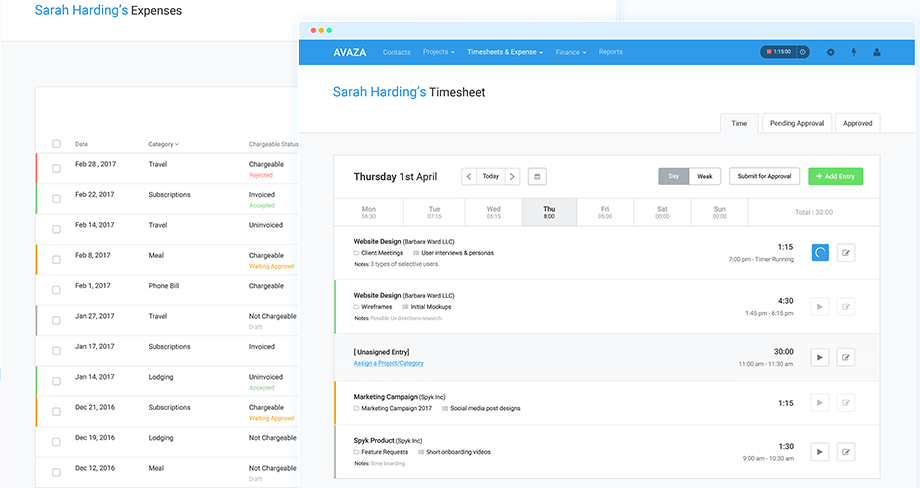
Task: Edit the Spyk Product entry
Action: click(845, 452)
